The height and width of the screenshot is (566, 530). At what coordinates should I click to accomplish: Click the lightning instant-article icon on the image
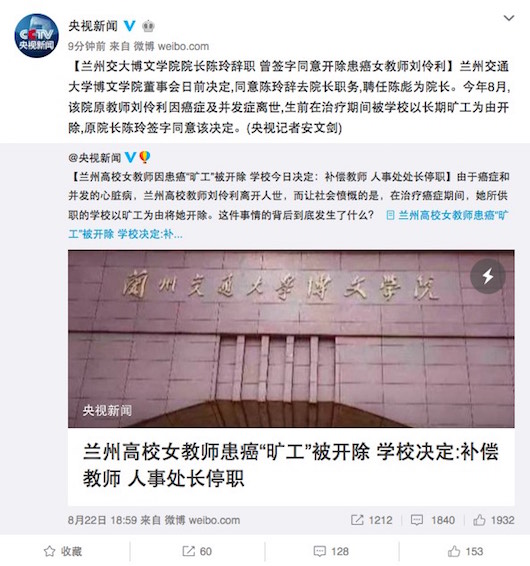point(488,276)
